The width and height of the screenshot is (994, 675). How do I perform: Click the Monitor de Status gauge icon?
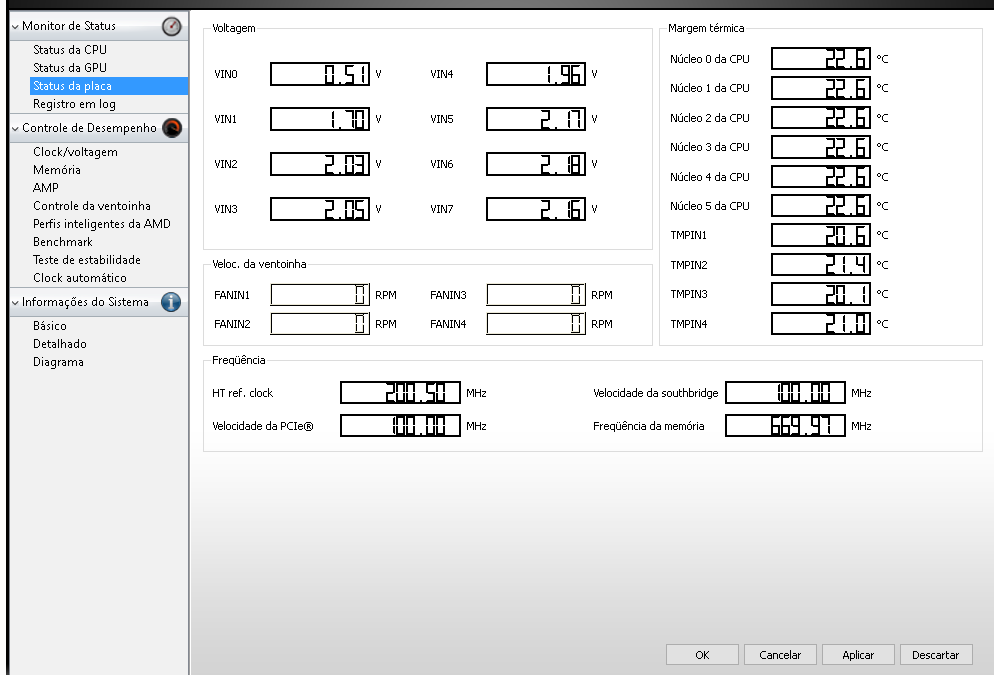pyautogui.click(x=171, y=26)
